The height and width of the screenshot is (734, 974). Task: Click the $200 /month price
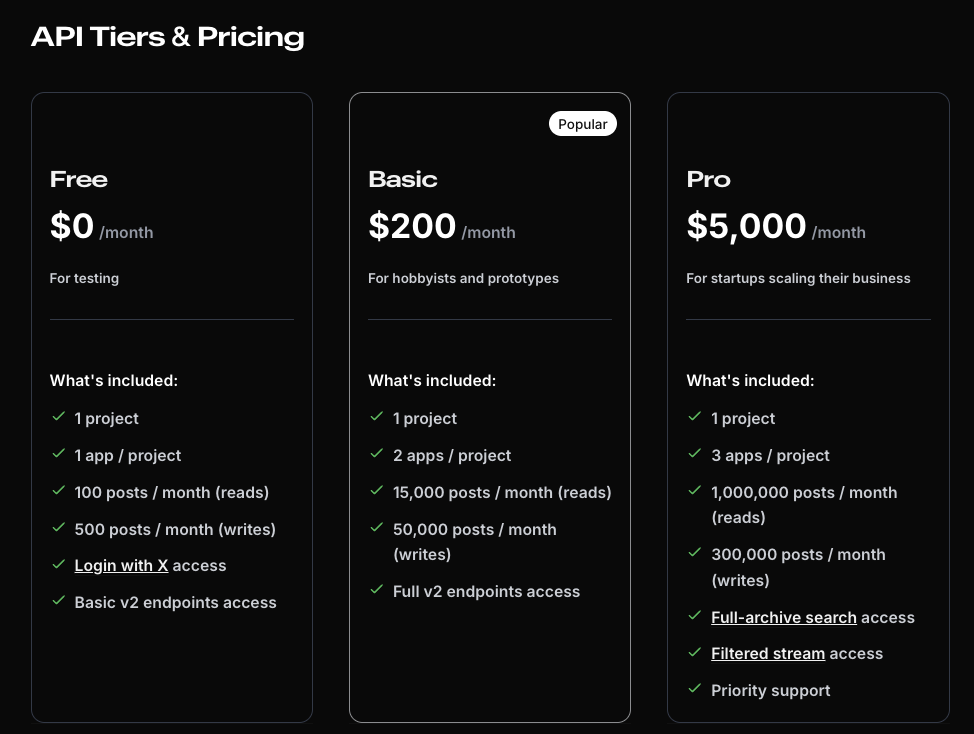(441, 227)
